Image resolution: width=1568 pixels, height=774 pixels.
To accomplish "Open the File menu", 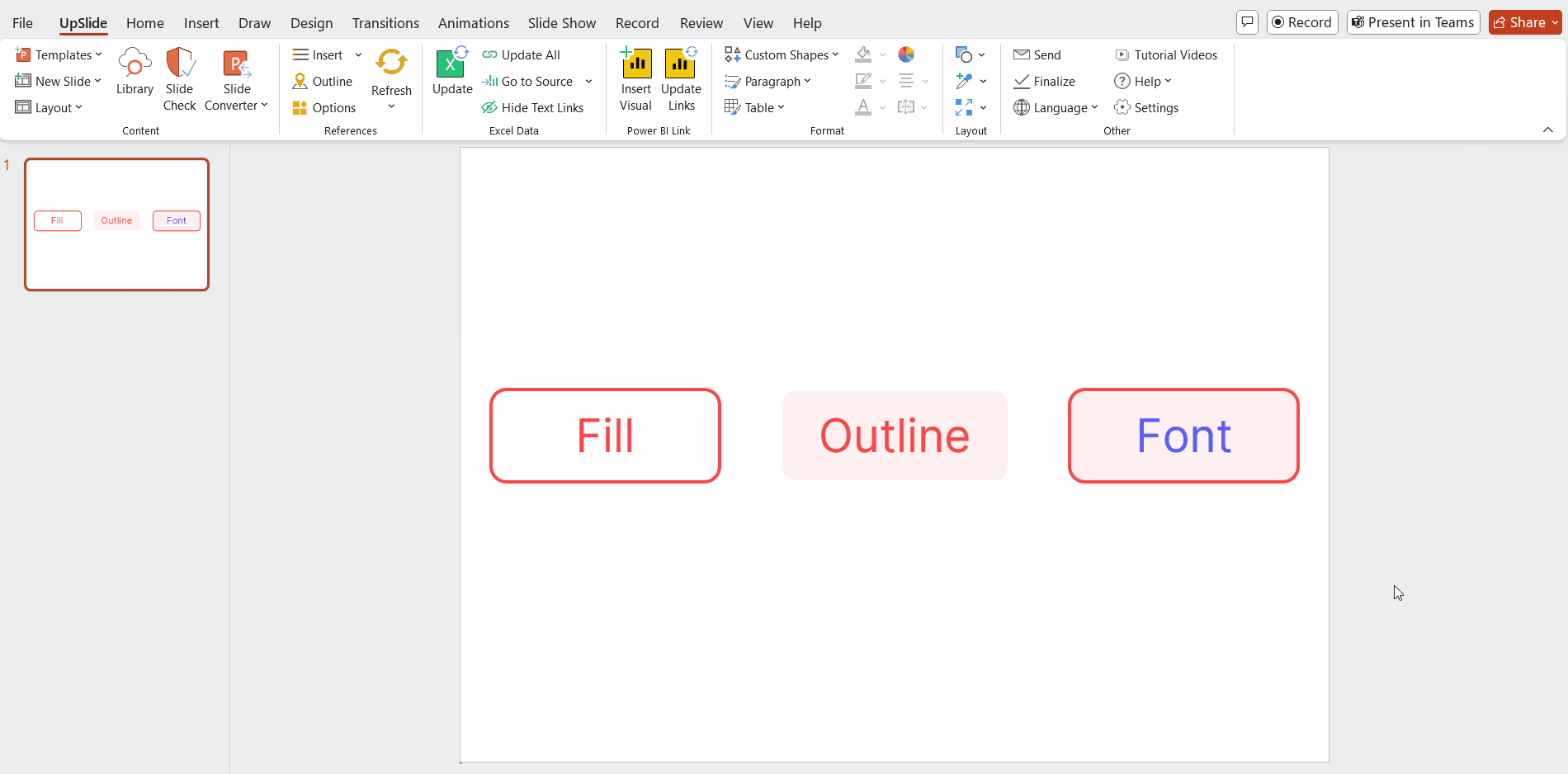I will (x=23, y=23).
